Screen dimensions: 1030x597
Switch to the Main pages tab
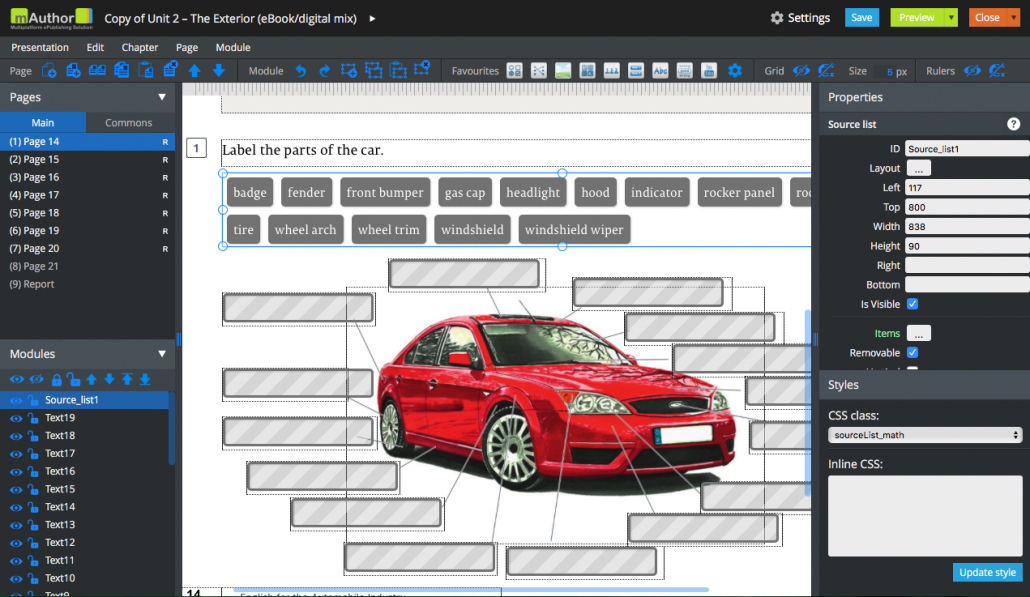tap(43, 123)
